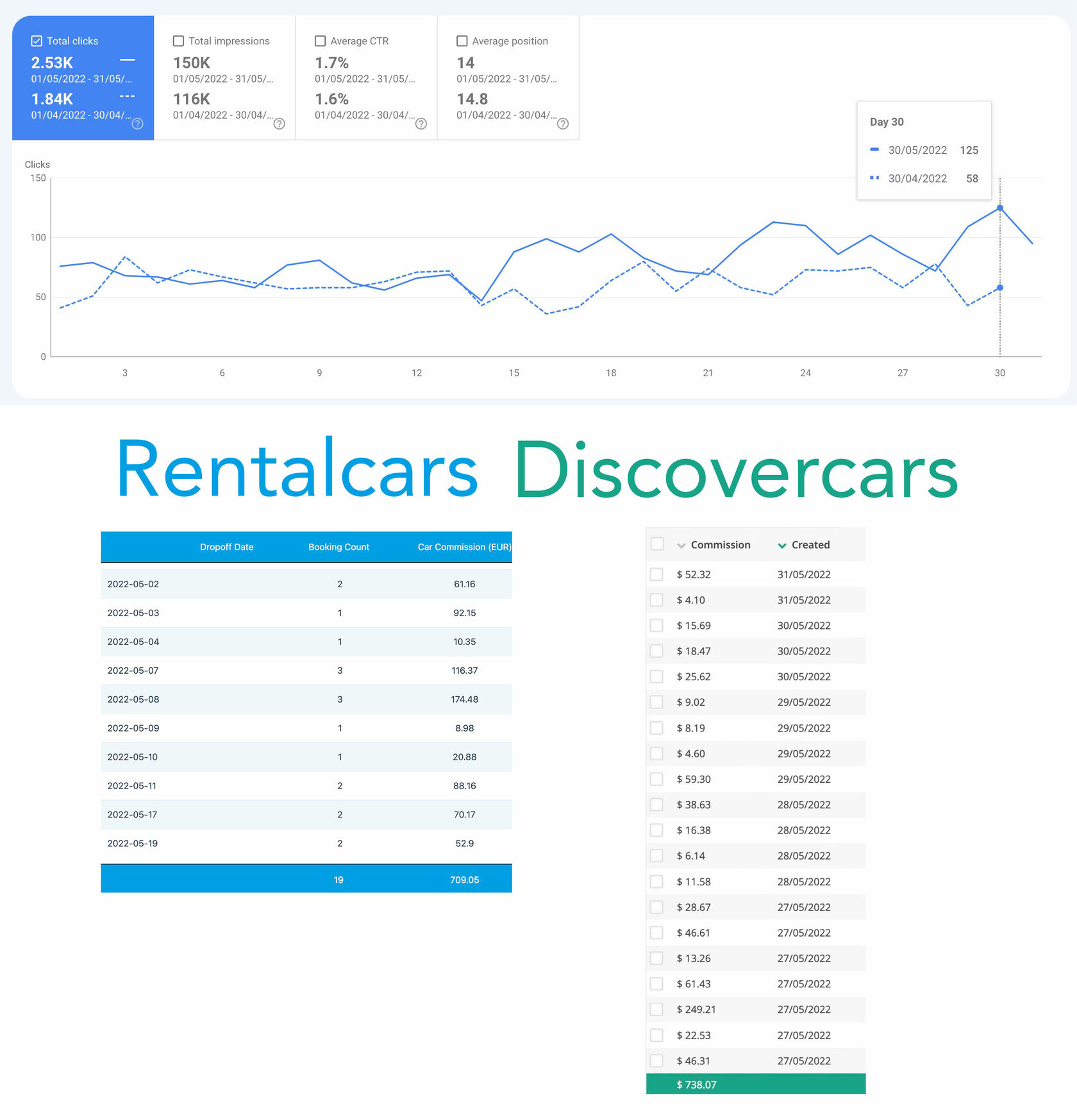
Task: Click help icon in Average CTR card
Action: click(421, 124)
